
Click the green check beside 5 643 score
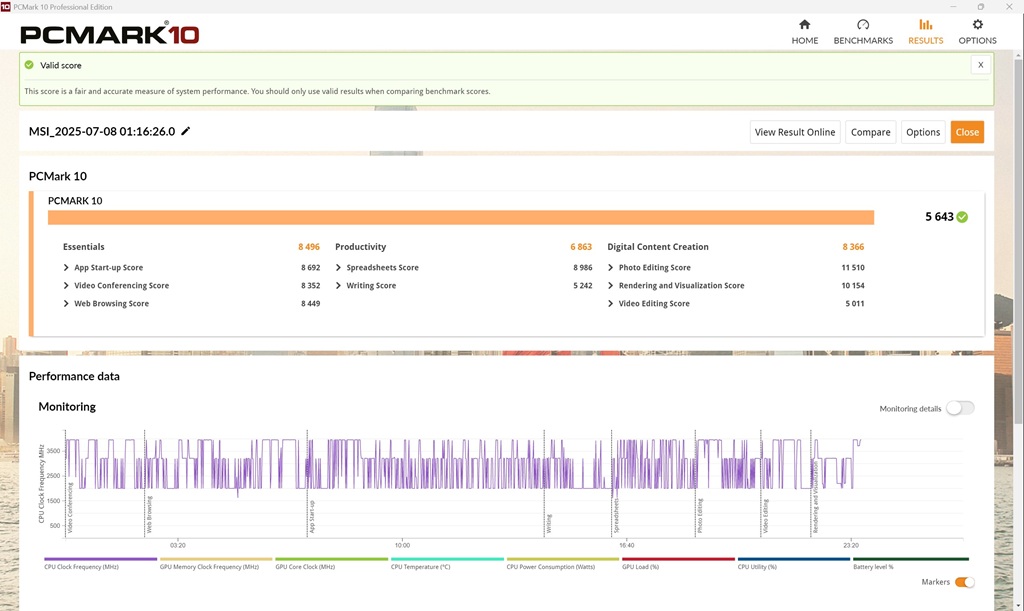tap(962, 217)
